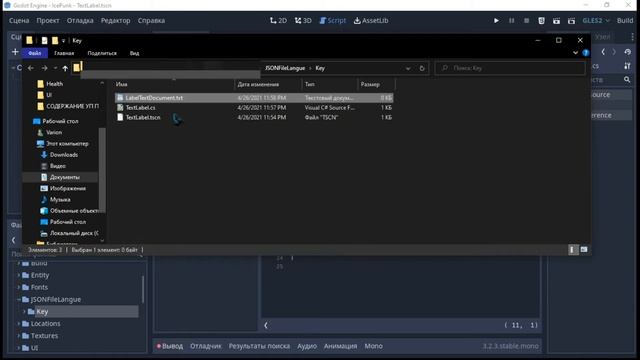Image resolution: width=640 pixels, height=360 pixels.
Task: Open the Вывод bottom panel
Action: click(x=170, y=346)
